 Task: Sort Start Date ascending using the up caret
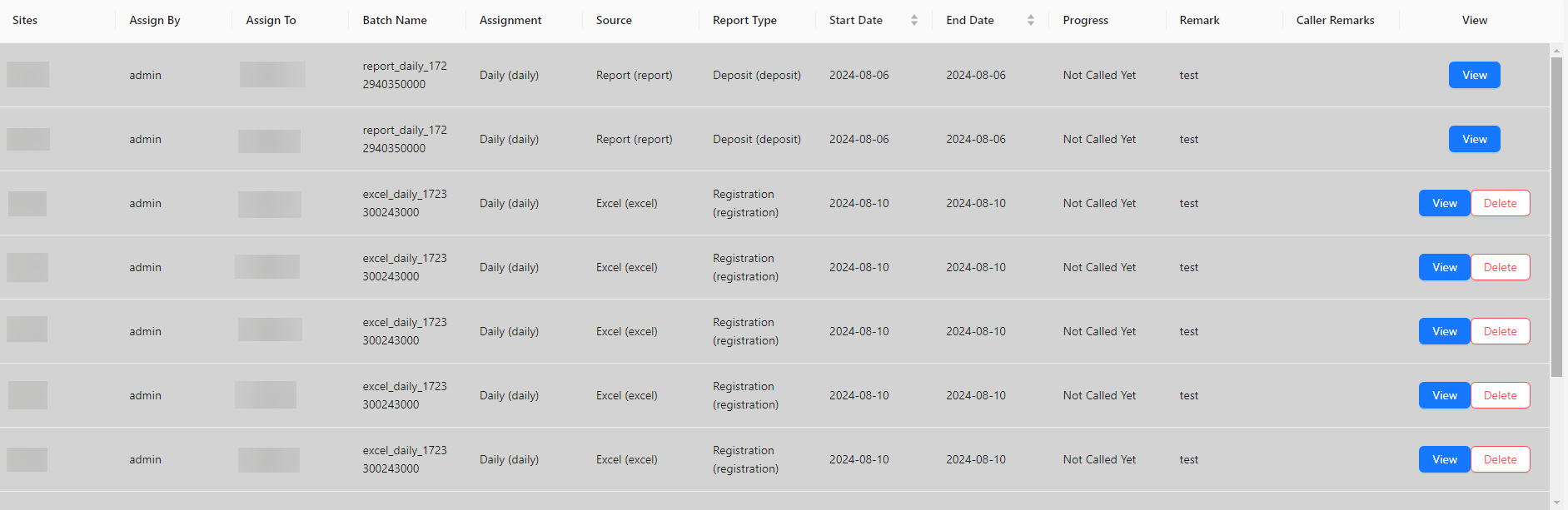pos(913,15)
